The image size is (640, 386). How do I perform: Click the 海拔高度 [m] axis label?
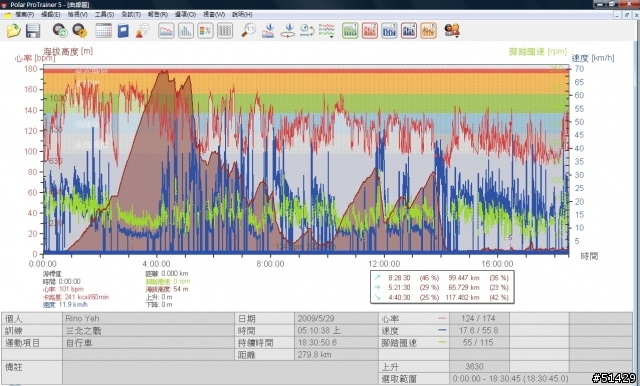(68, 51)
